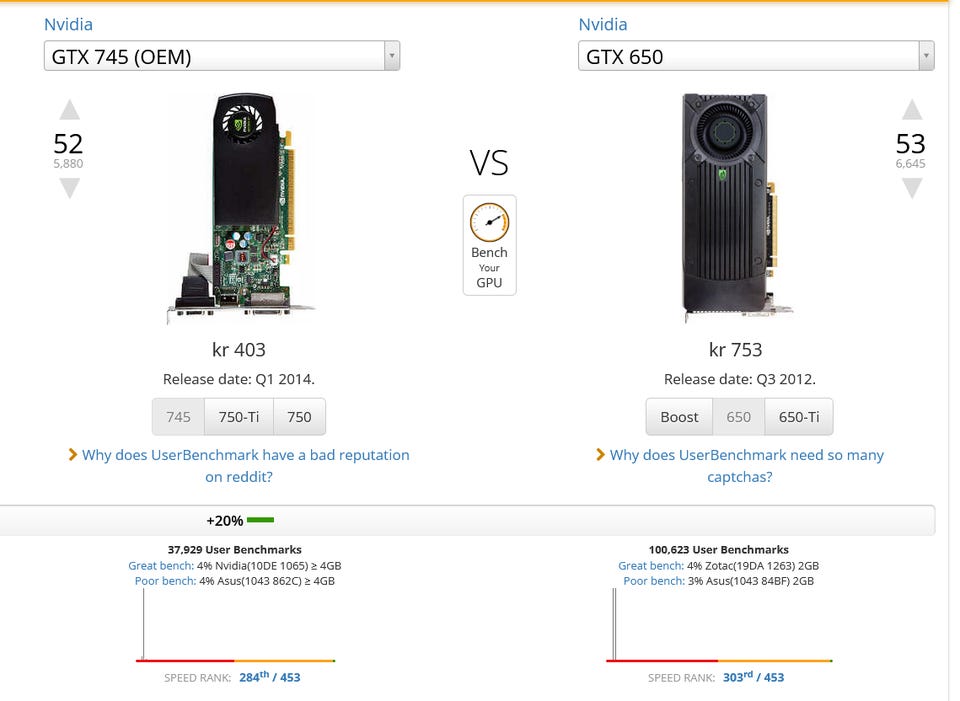
Task: Click the Bench Your GPU speedometer icon
Action: click(x=489, y=222)
